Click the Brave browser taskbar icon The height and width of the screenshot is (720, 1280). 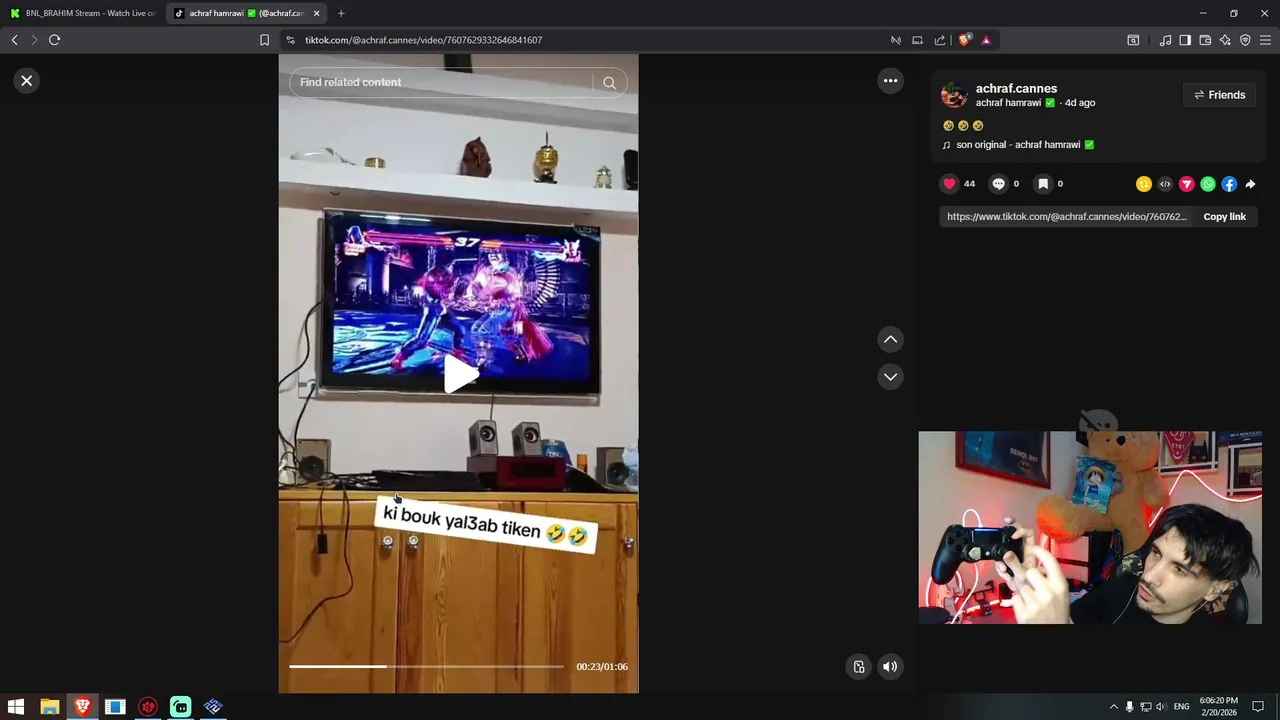[x=82, y=707]
